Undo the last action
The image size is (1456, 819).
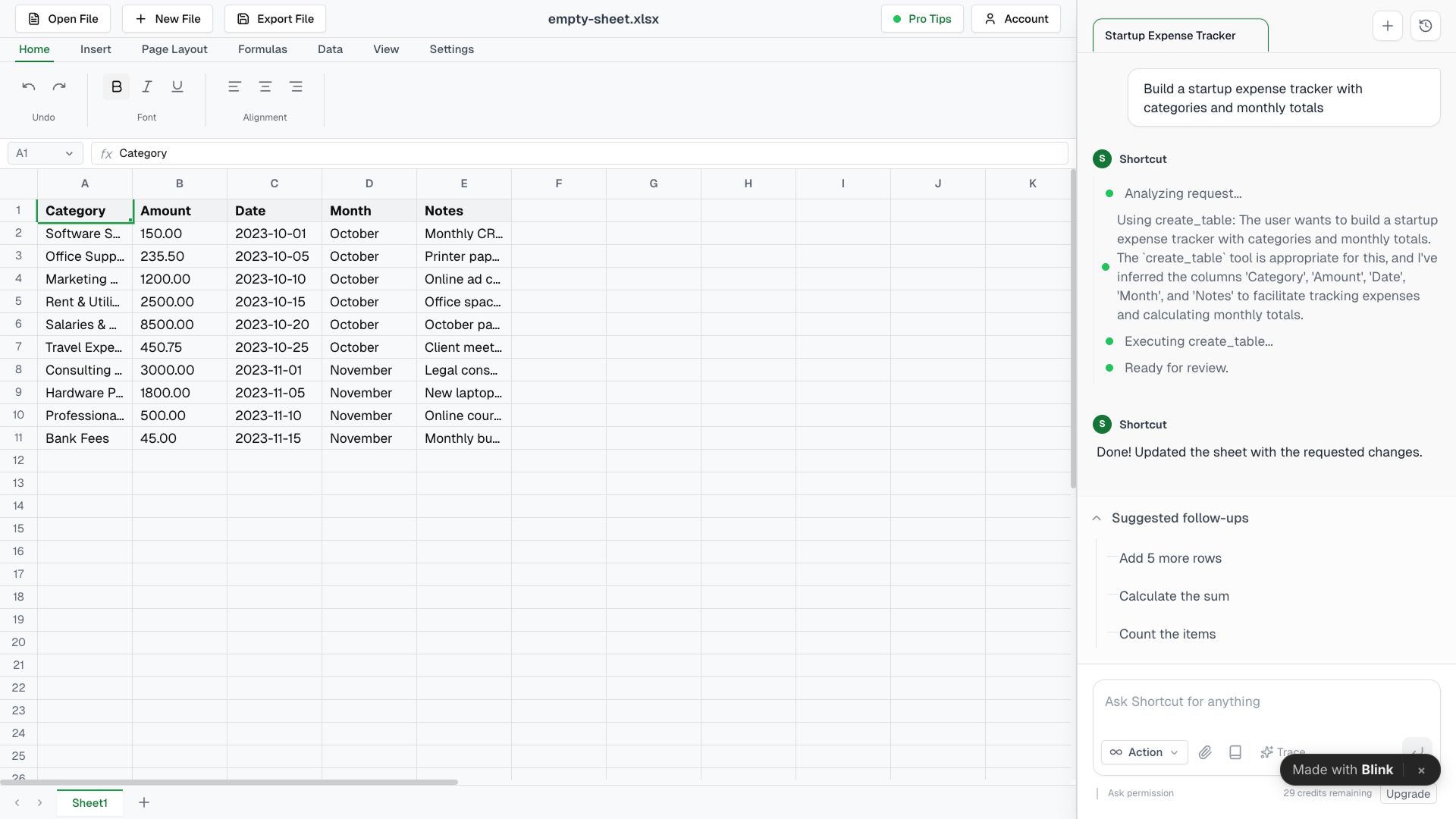point(28,86)
